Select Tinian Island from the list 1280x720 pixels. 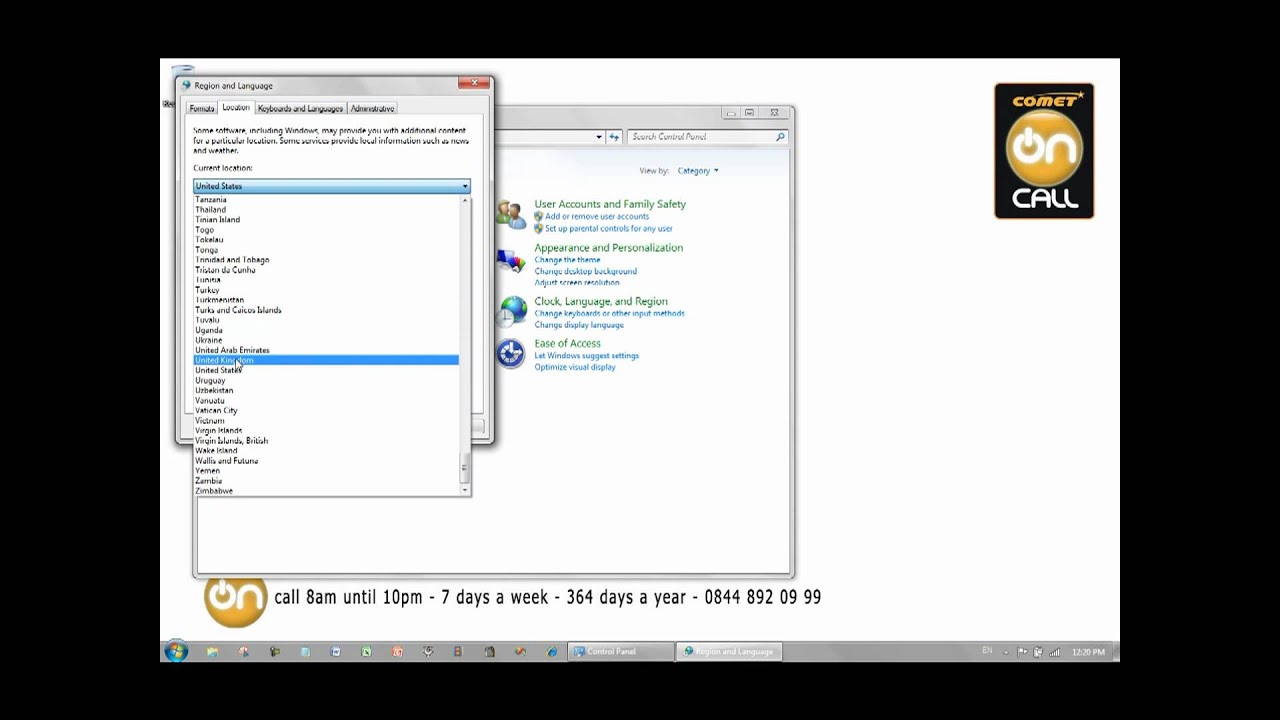click(326, 220)
